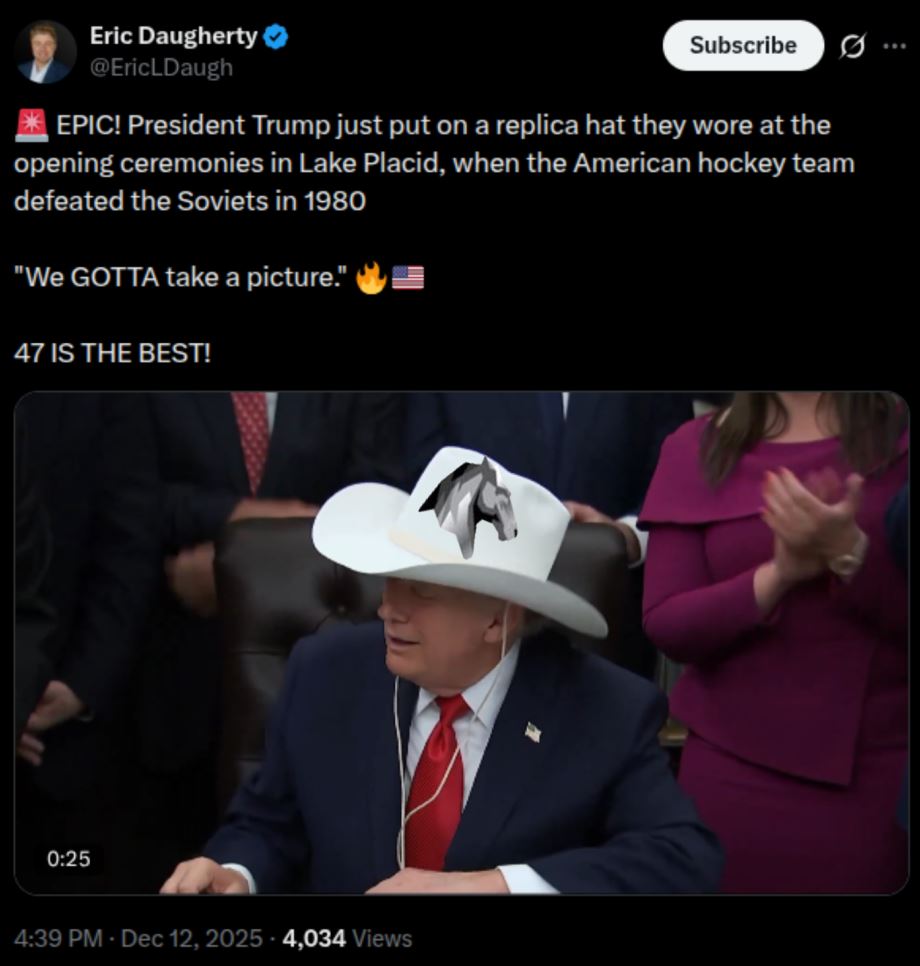Click the fire emoji after the quote

coord(371,277)
